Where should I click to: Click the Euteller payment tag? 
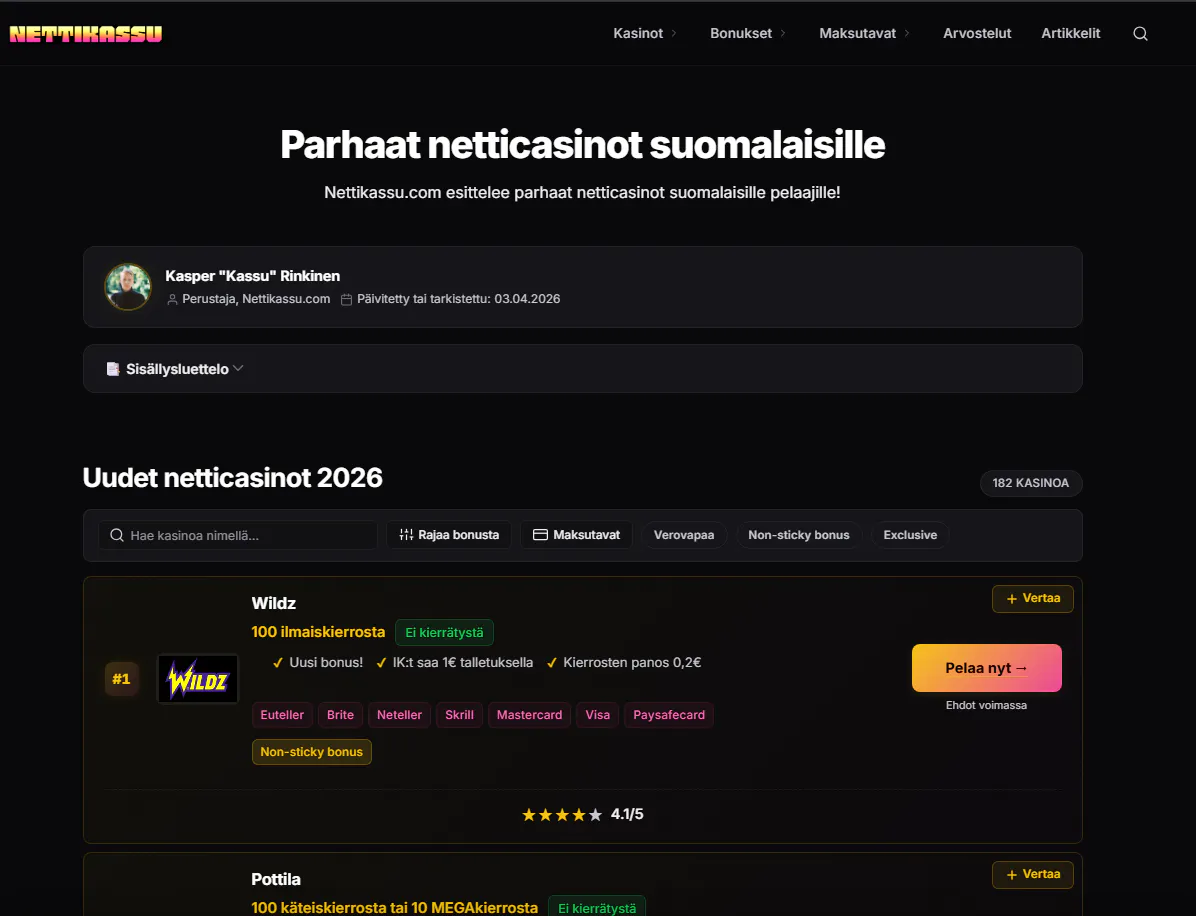pos(282,715)
